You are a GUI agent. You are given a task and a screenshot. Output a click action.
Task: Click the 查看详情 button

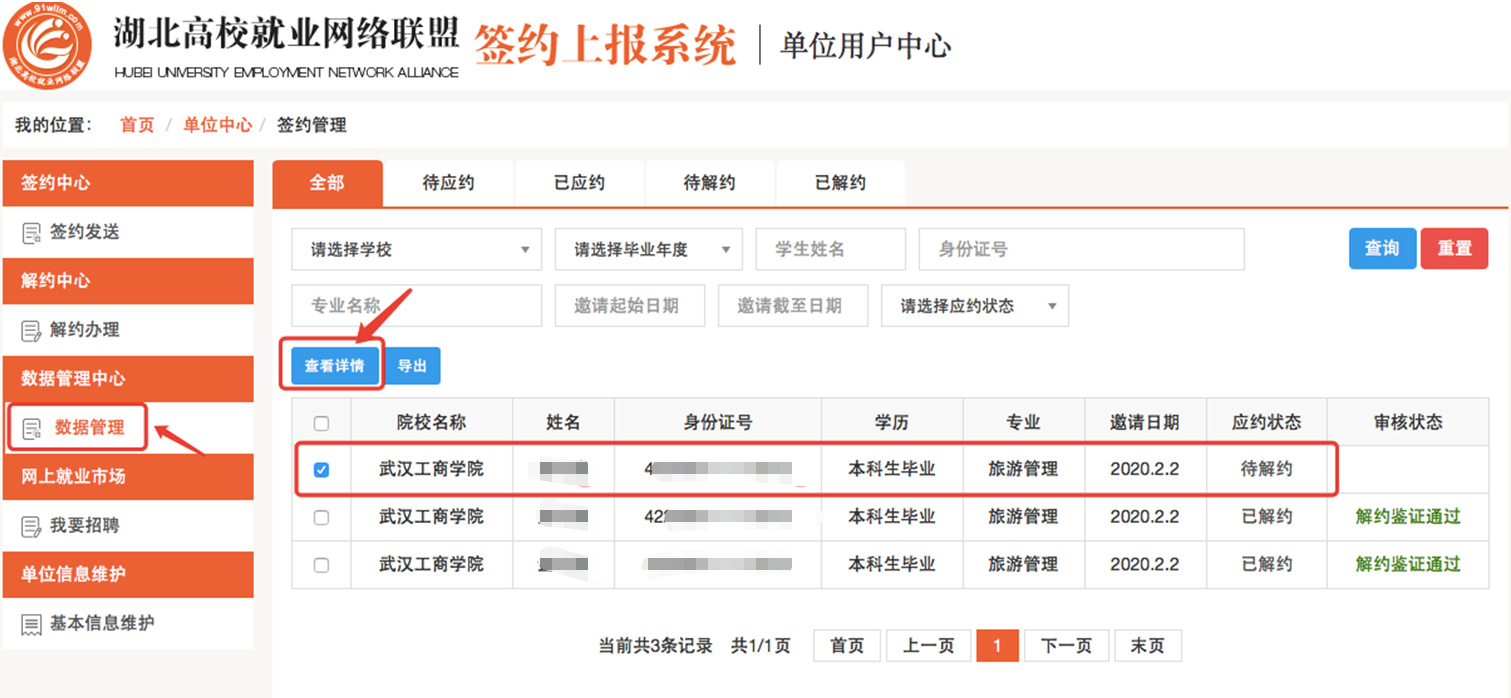pos(334,366)
